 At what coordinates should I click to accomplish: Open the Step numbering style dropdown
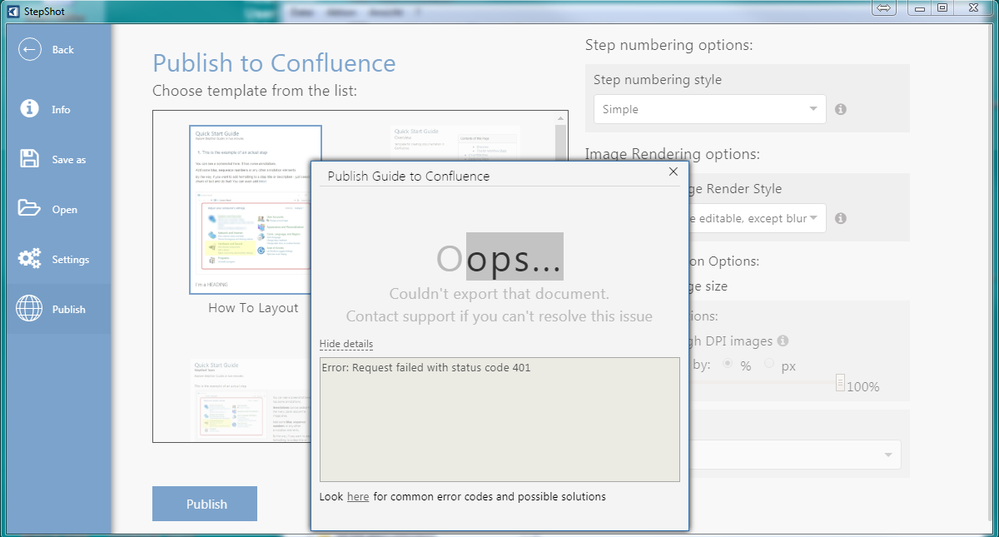[x=710, y=109]
